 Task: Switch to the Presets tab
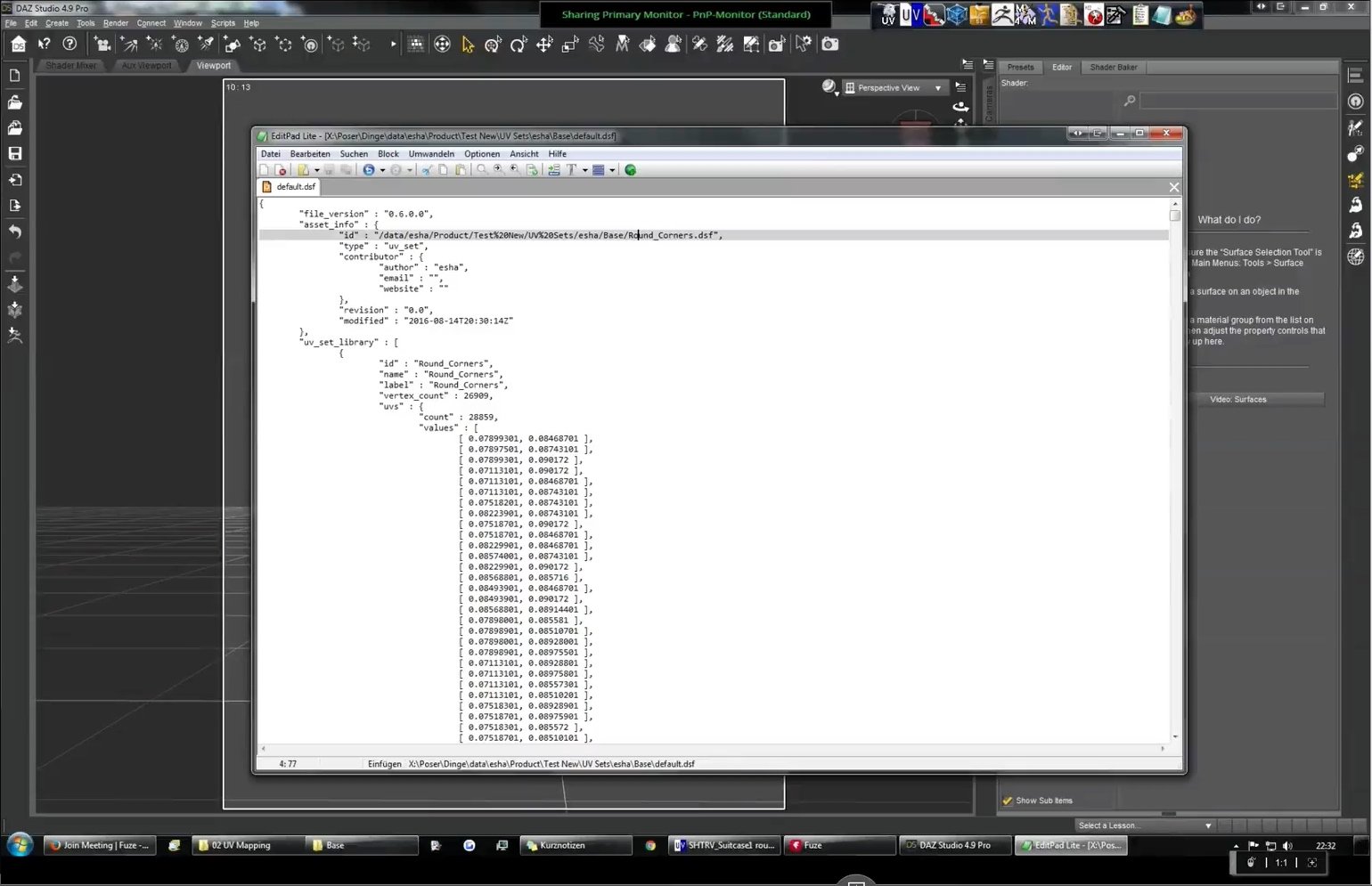pyautogui.click(x=1020, y=67)
